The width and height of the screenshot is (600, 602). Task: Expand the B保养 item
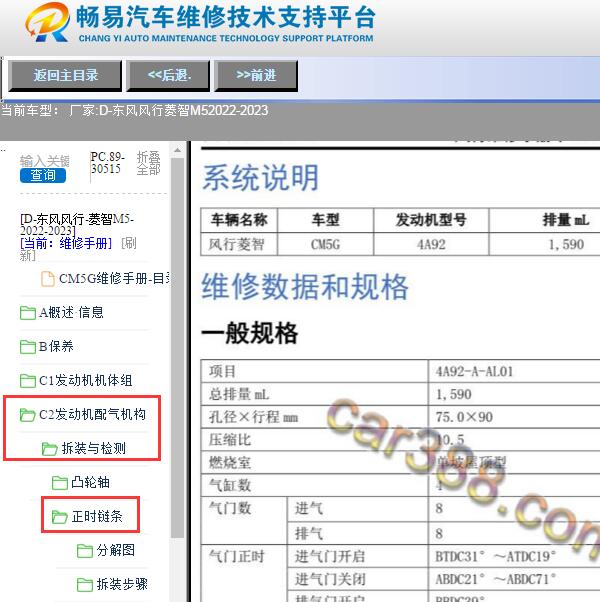click(56, 346)
